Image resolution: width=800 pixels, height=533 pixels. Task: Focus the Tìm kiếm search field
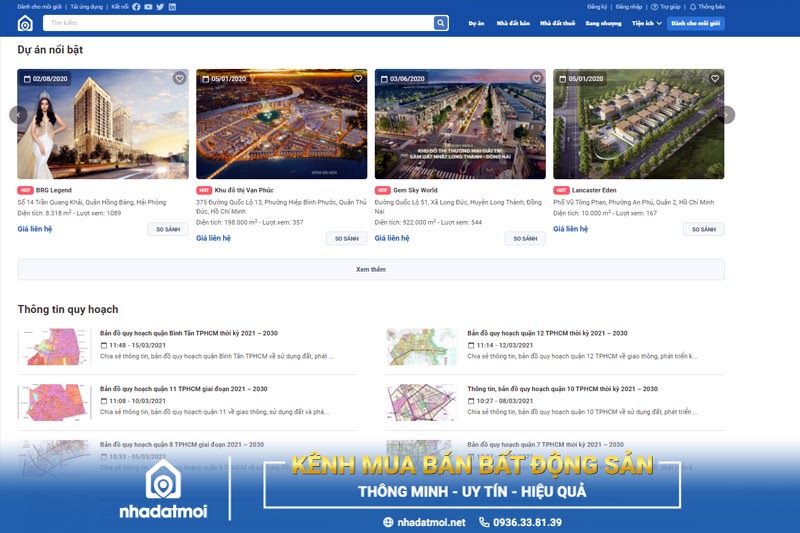click(238, 23)
